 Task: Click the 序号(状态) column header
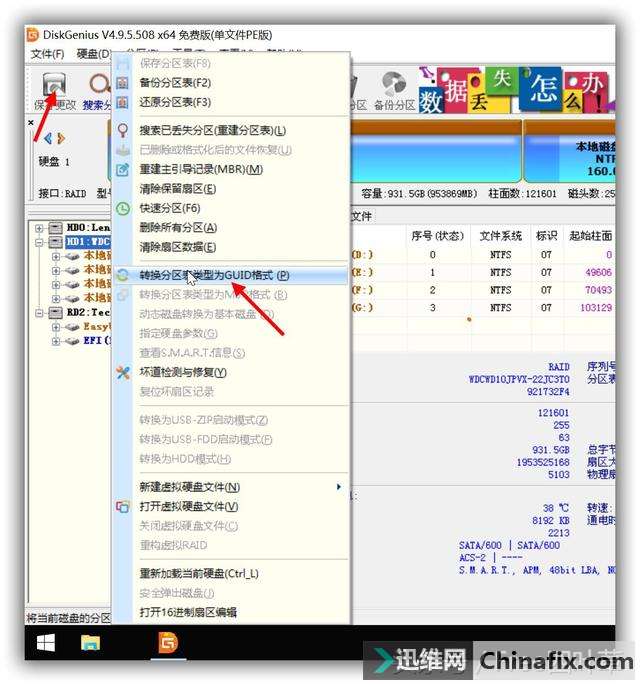point(437,236)
